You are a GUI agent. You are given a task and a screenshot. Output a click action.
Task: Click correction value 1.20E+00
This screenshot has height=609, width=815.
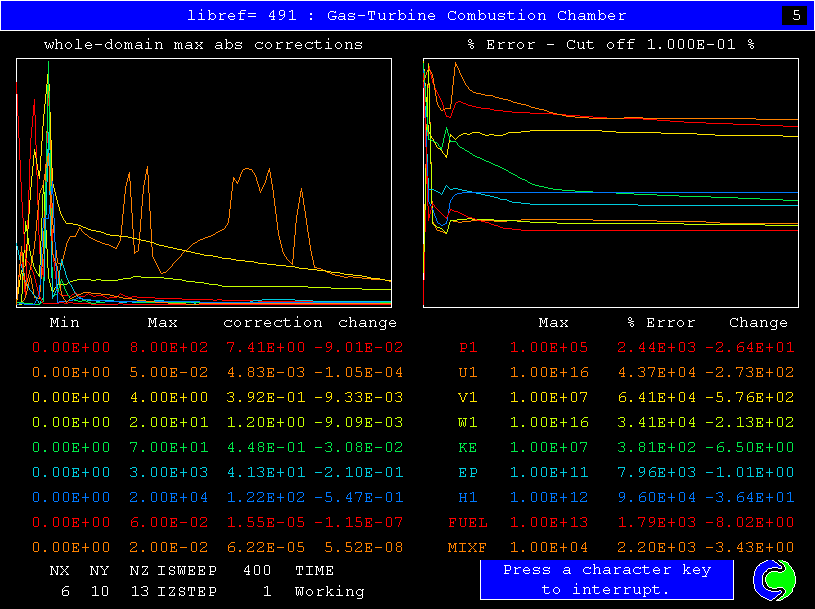click(x=266, y=422)
